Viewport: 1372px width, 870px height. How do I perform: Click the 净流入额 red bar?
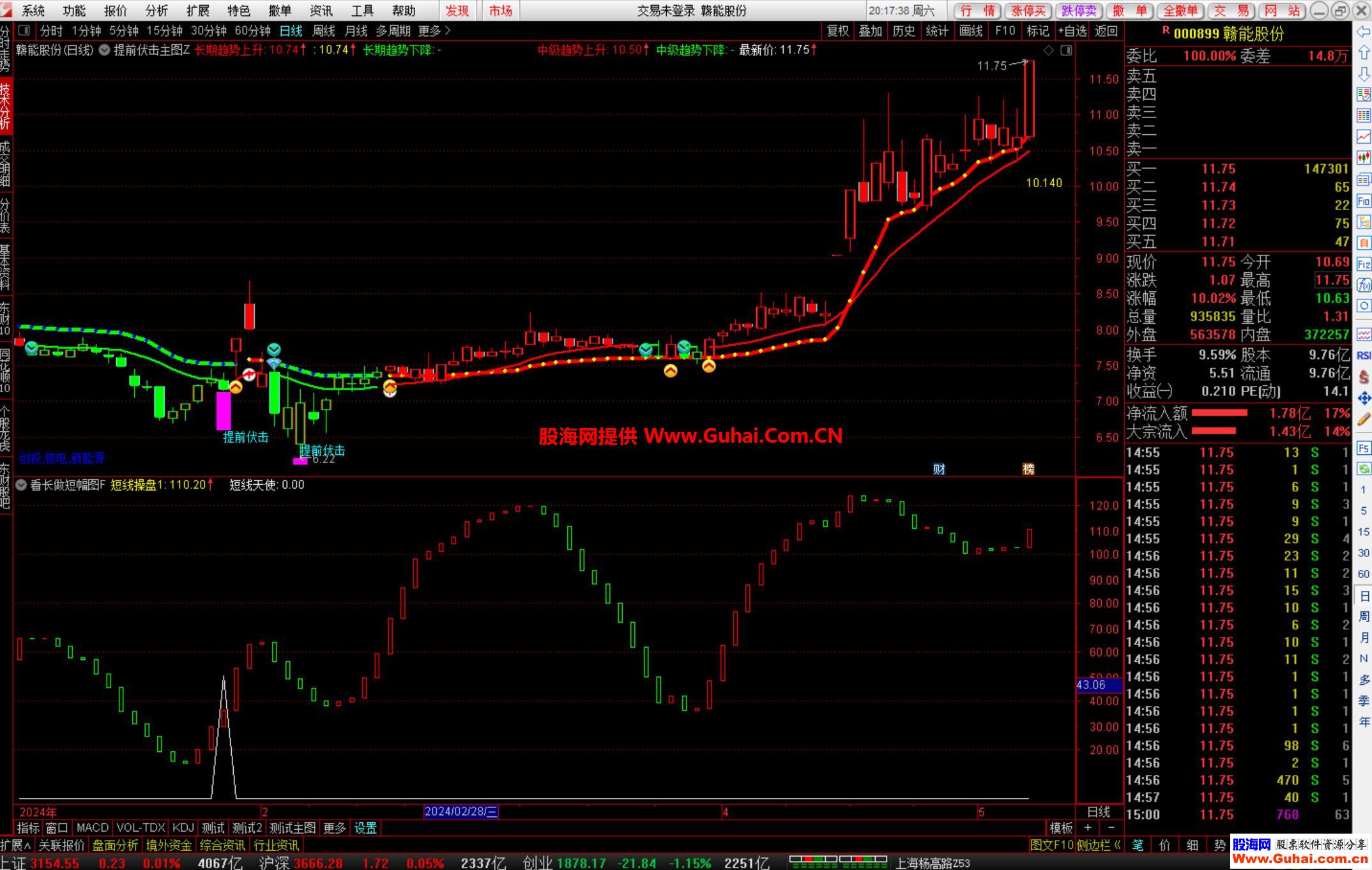click(x=1219, y=413)
